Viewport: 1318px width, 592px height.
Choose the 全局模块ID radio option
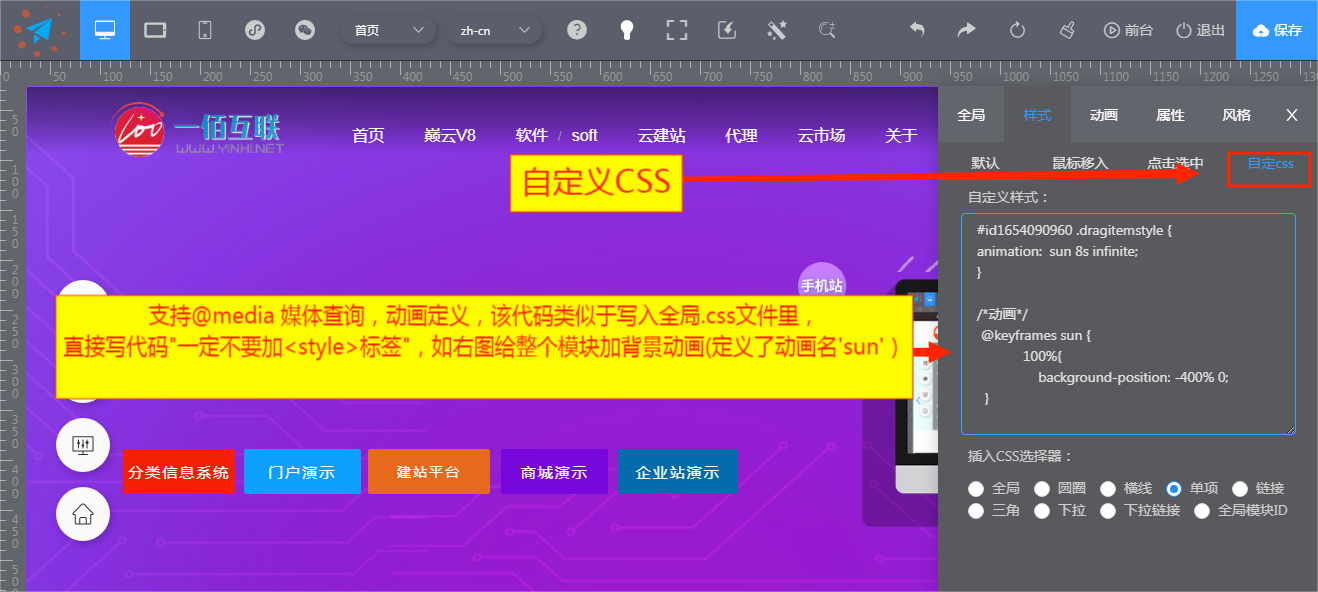[x=1202, y=511]
